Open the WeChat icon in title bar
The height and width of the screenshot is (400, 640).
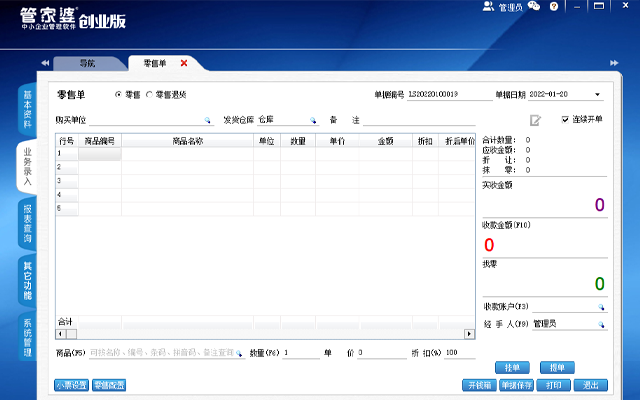[x=535, y=7]
